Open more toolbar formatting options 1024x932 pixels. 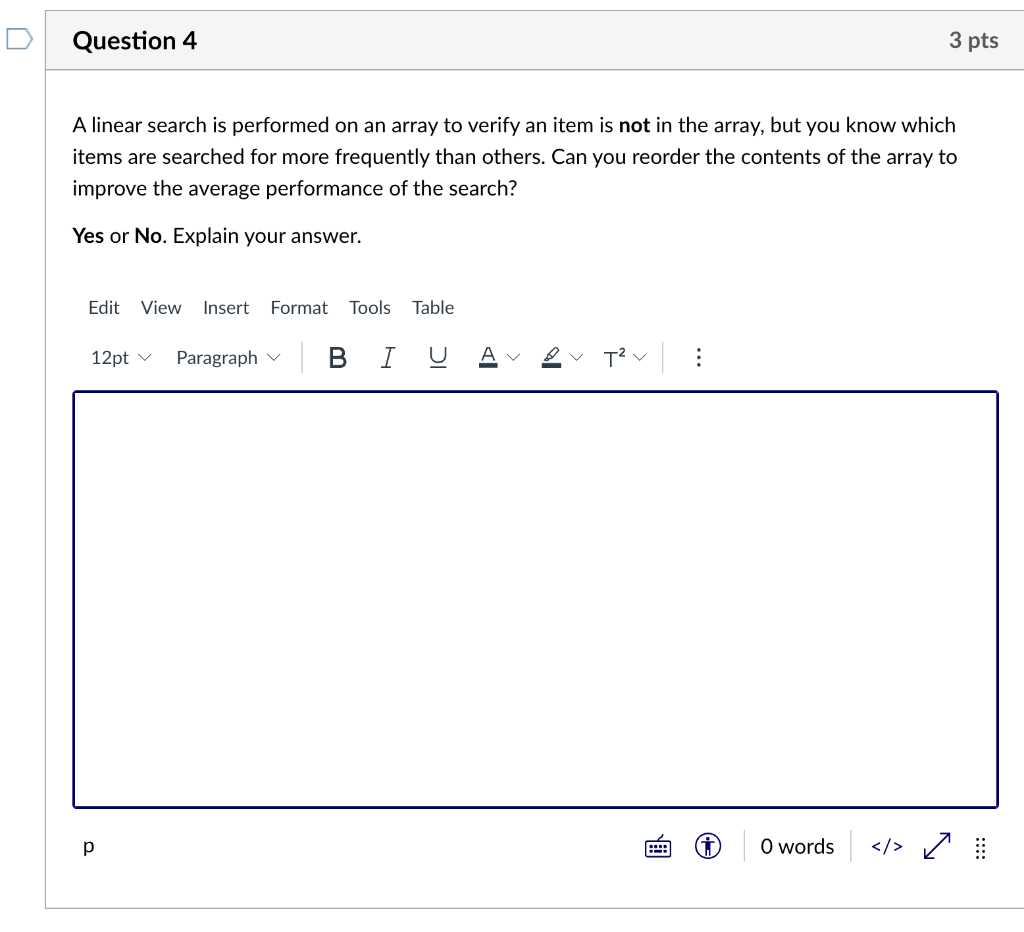[698, 357]
